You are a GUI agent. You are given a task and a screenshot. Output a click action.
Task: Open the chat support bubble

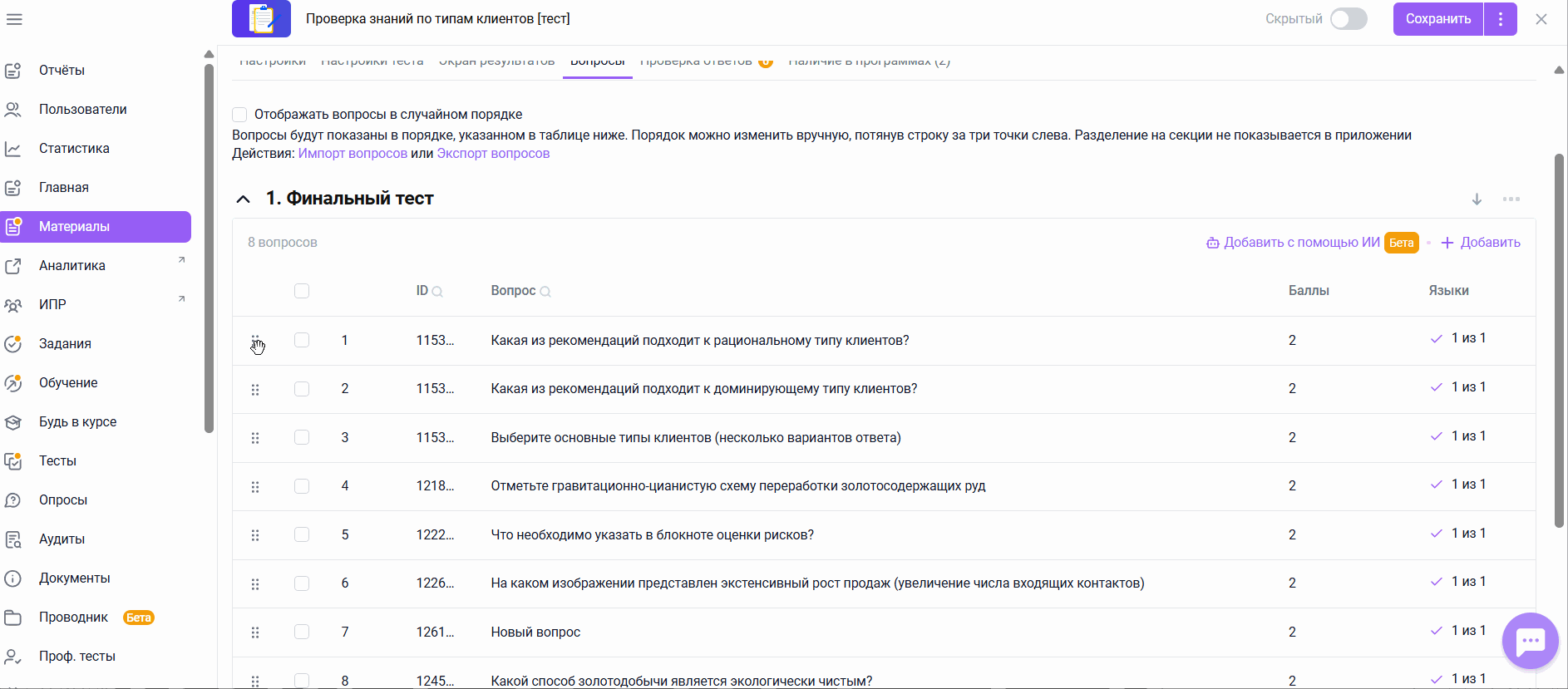(x=1530, y=641)
